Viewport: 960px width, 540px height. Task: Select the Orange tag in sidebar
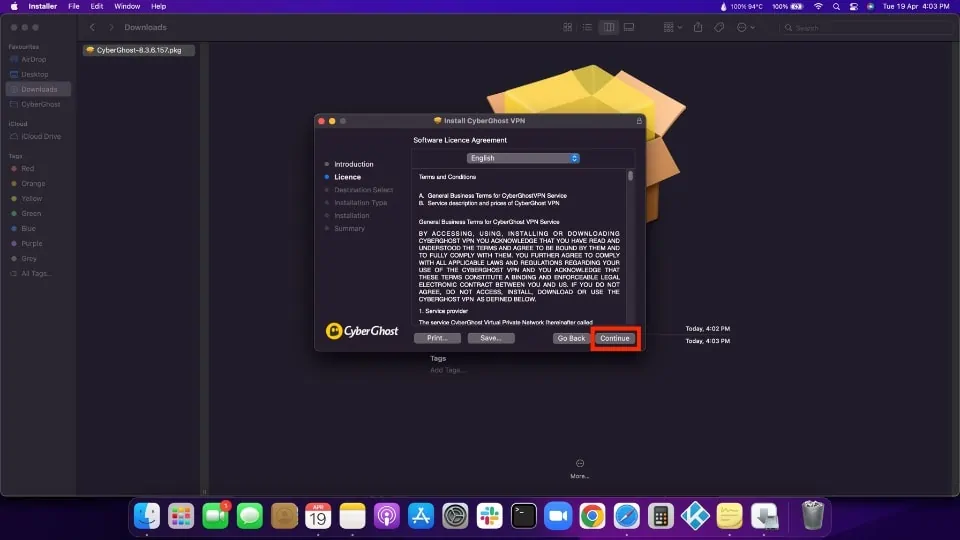point(32,184)
